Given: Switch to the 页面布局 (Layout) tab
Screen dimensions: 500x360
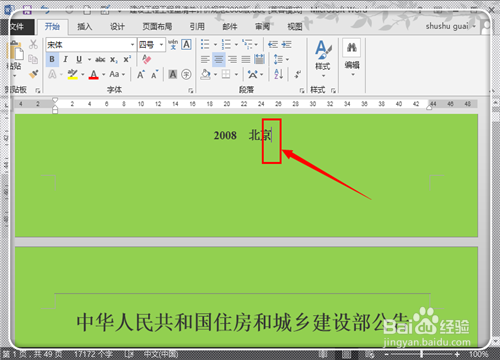Looking at the screenshot, I should [157, 27].
